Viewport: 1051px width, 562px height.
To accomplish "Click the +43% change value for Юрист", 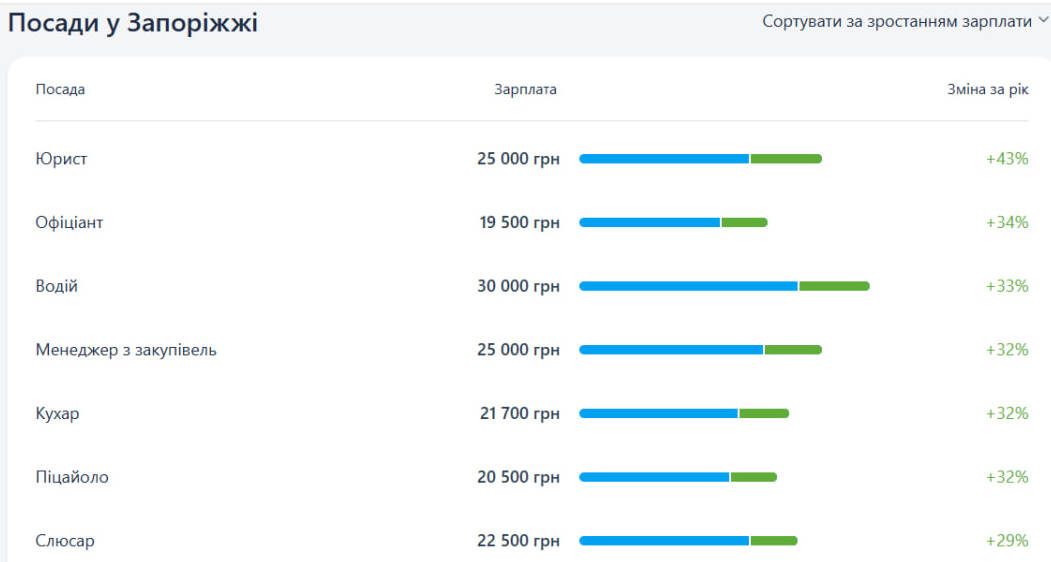I will pos(1007,159).
